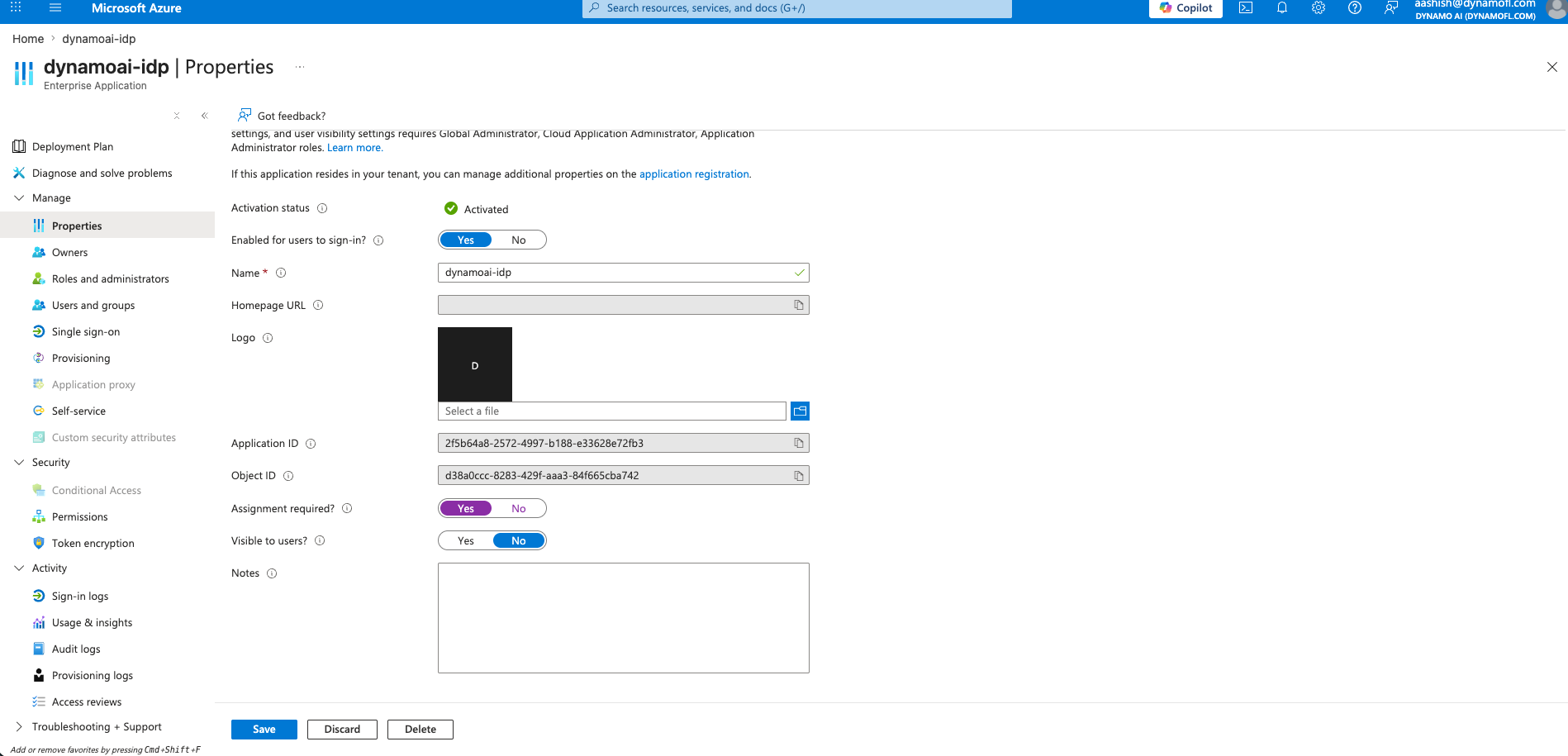The height and width of the screenshot is (756, 1568).
Task: Open the notifications bell
Action: 1282,7
